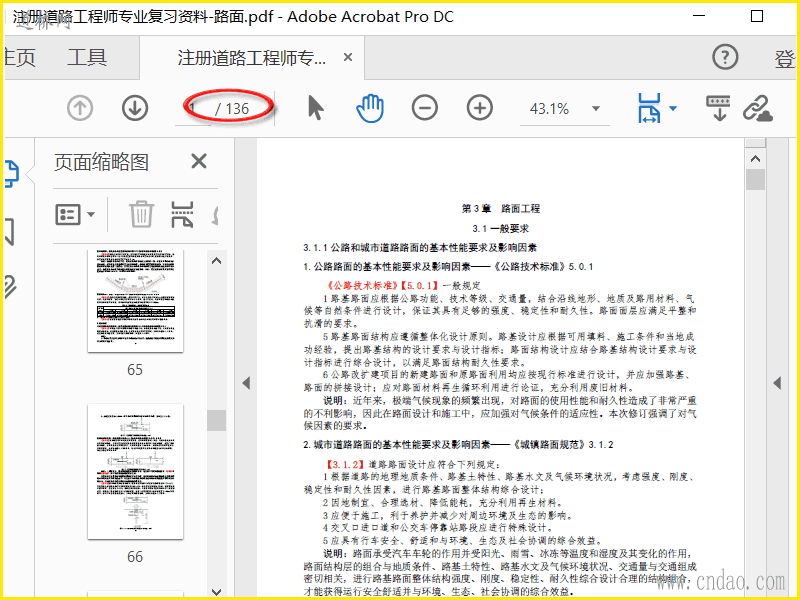Collapse left navigation pane arrow
The width and height of the screenshot is (800, 600).
click(246, 383)
